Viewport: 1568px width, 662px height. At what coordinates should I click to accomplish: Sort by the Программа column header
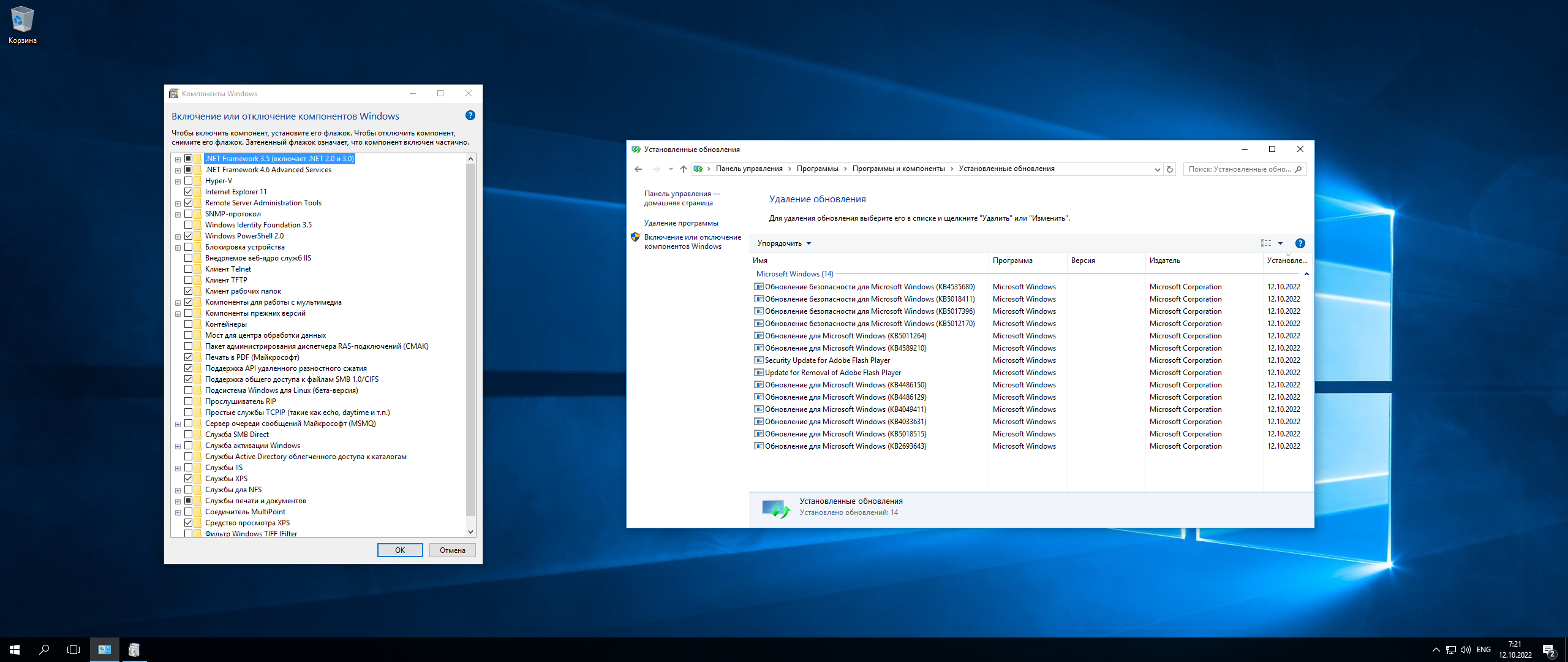(1028, 261)
